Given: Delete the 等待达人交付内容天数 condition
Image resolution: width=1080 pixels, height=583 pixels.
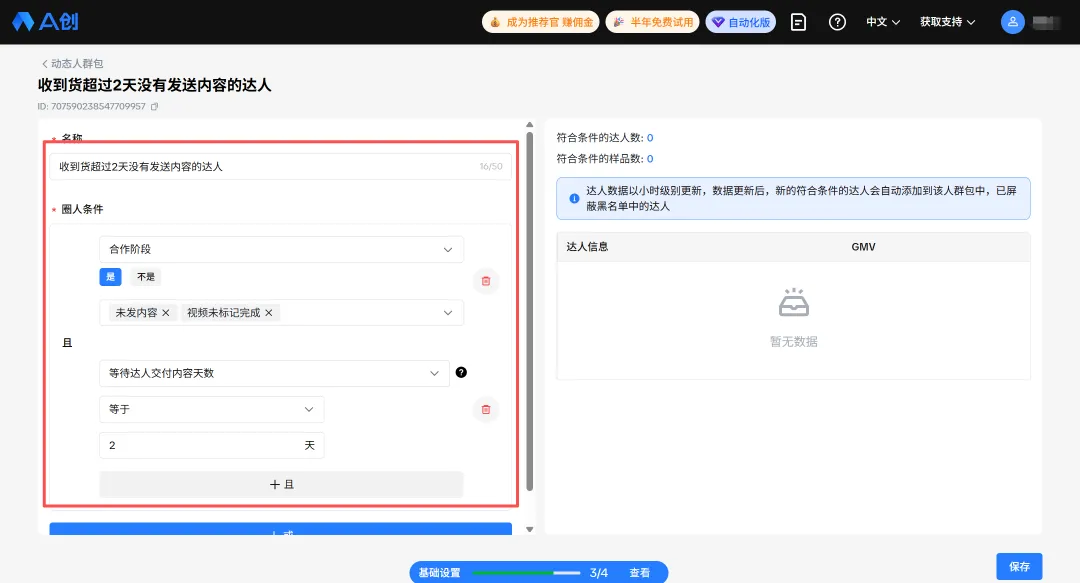Looking at the screenshot, I should pyautogui.click(x=486, y=409).
